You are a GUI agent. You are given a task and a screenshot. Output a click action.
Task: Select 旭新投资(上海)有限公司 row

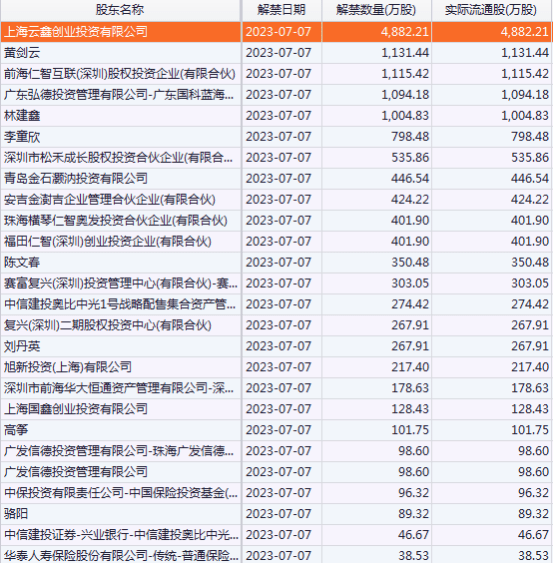click(x=276, y=367)
